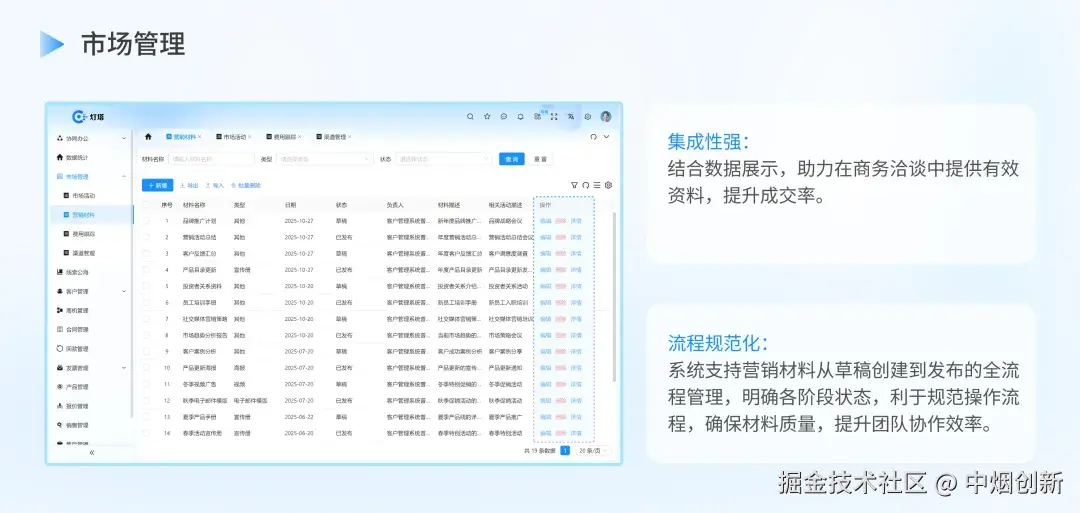Click 详情 for 营销活动总结 row
The image size is (1080, 513).
point(577,237)
